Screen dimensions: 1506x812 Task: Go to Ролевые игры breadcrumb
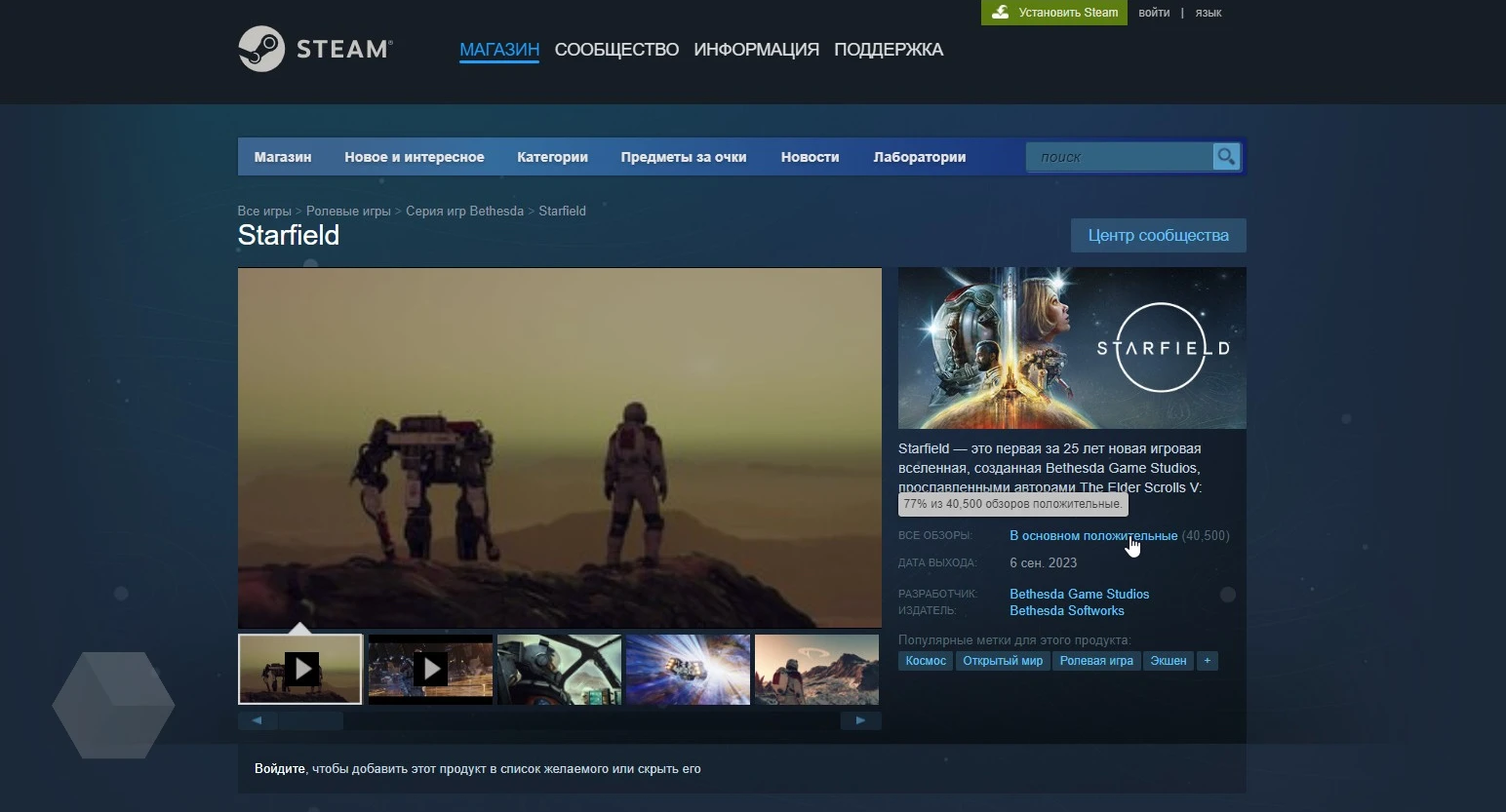(348, 211)
